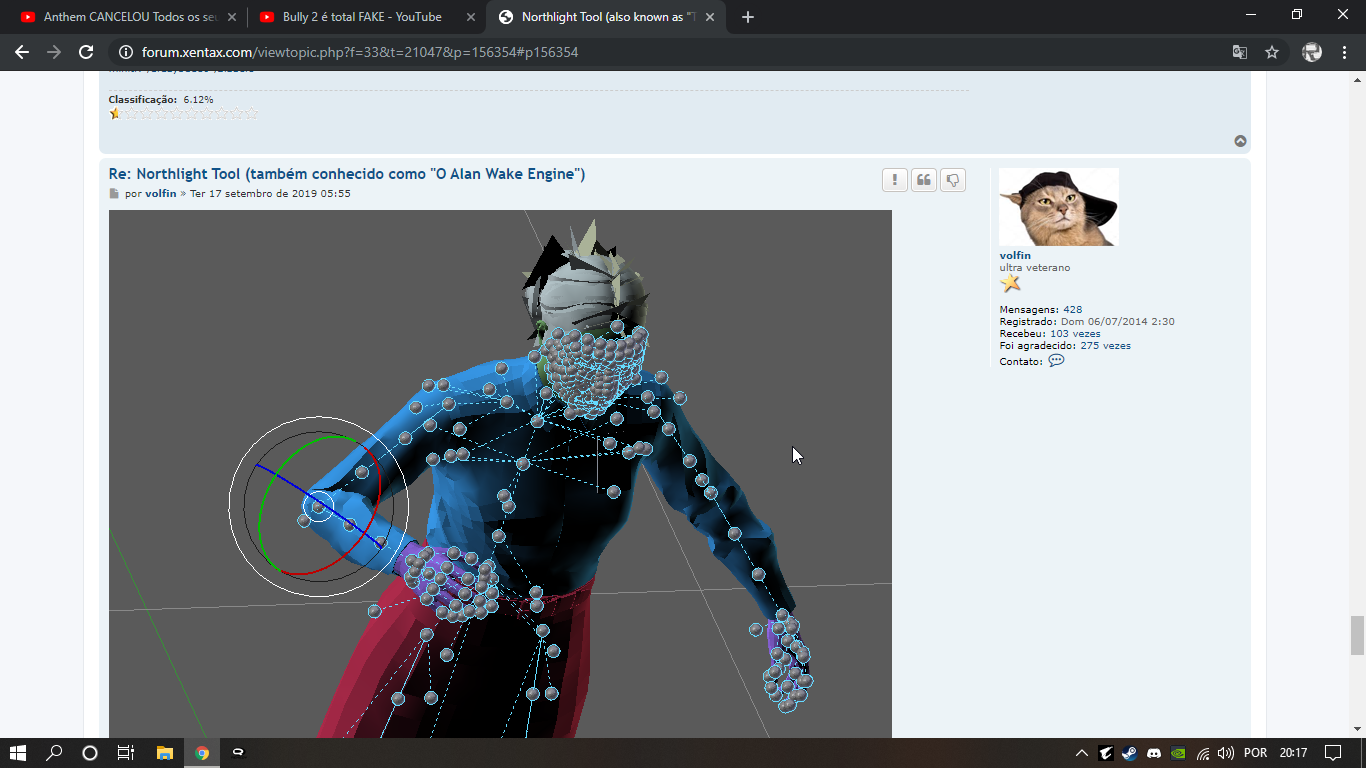Click the "103 vezes" thanks received link
This screenshot has width=1366, height=768.
pyautogui.click(x=1075, y=334)
